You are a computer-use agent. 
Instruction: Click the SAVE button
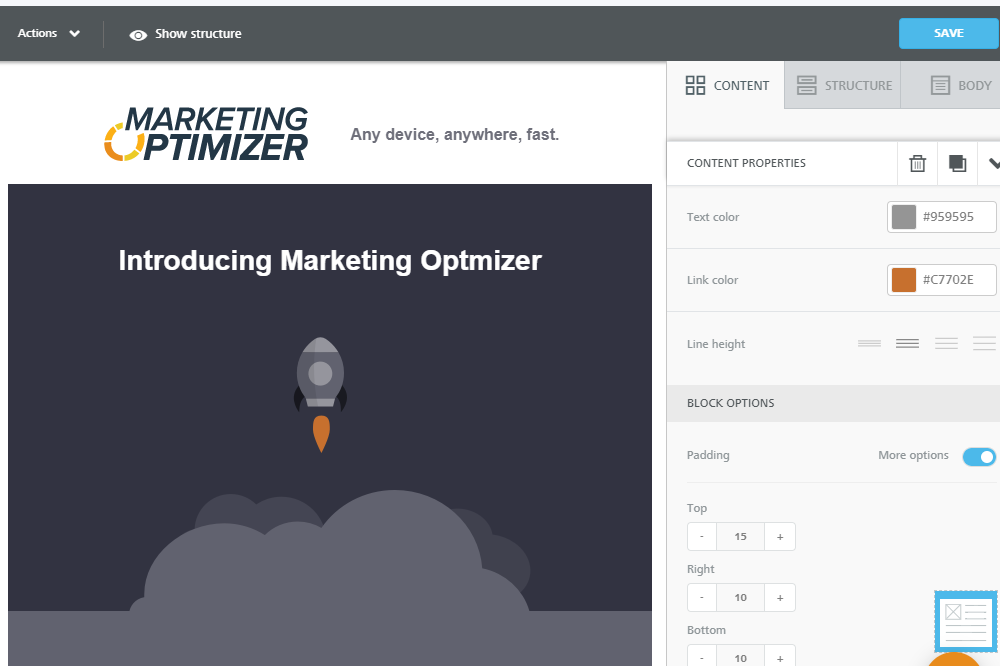coord(947,33)
